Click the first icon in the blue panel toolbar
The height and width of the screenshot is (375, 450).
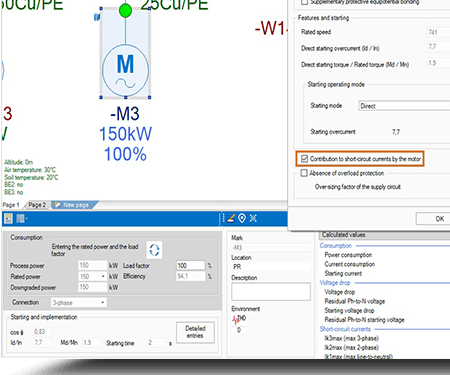[8, 218]
